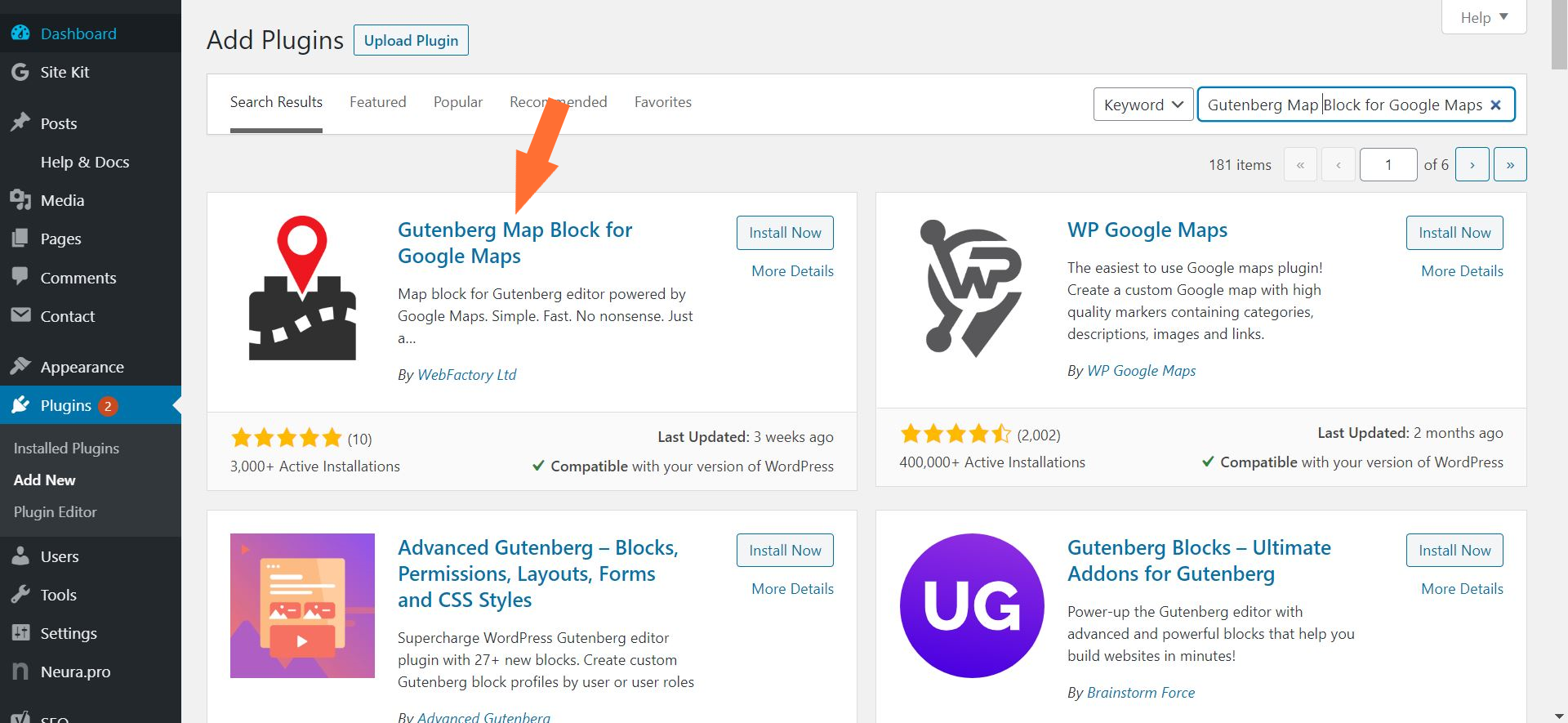This screenshot has height=723, width=1568.
Task: Open More Details for WP Google Maps
Action: (1462, 271)
